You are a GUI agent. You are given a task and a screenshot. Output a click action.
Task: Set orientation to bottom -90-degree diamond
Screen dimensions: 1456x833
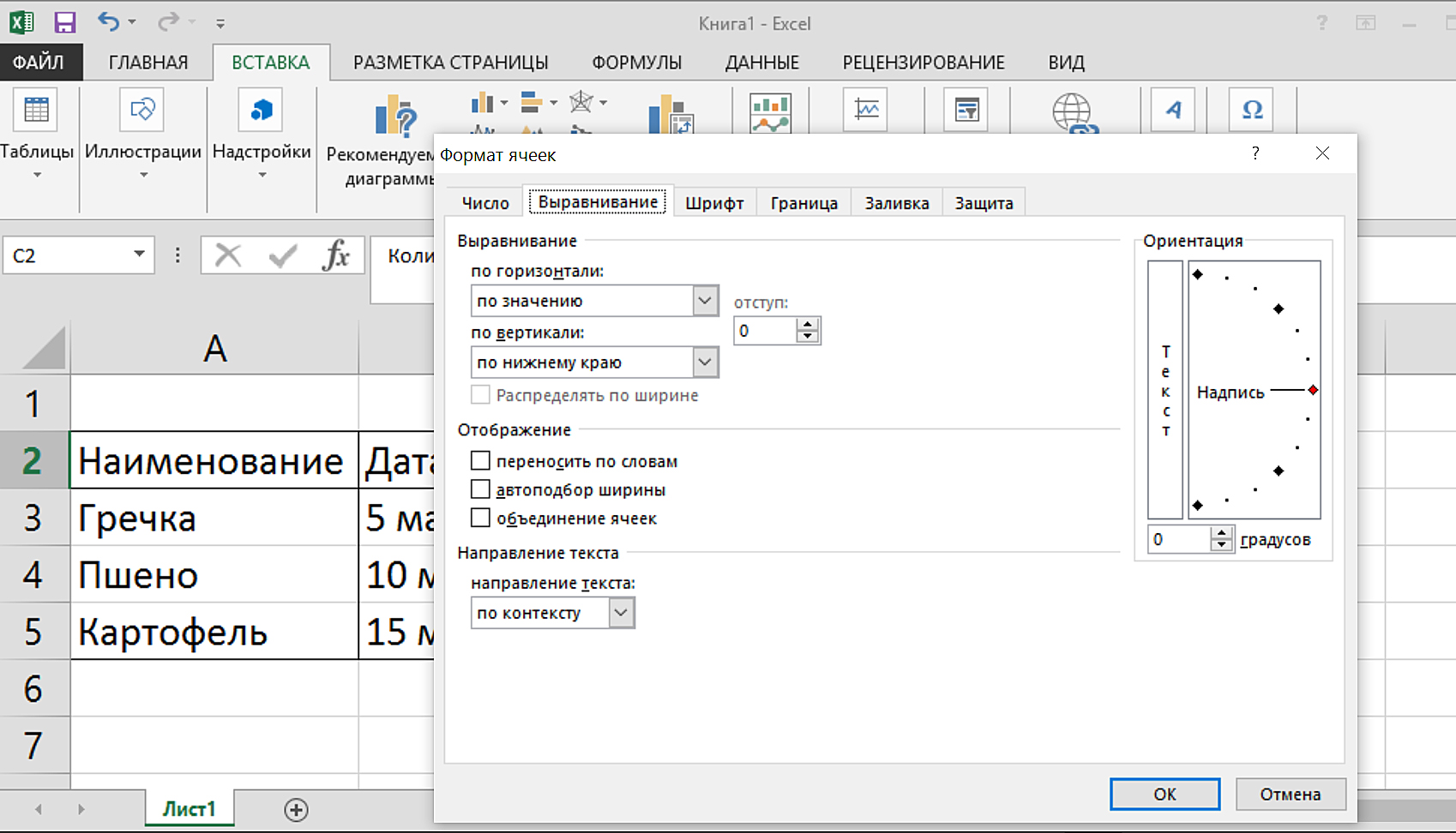[1198, 506]
